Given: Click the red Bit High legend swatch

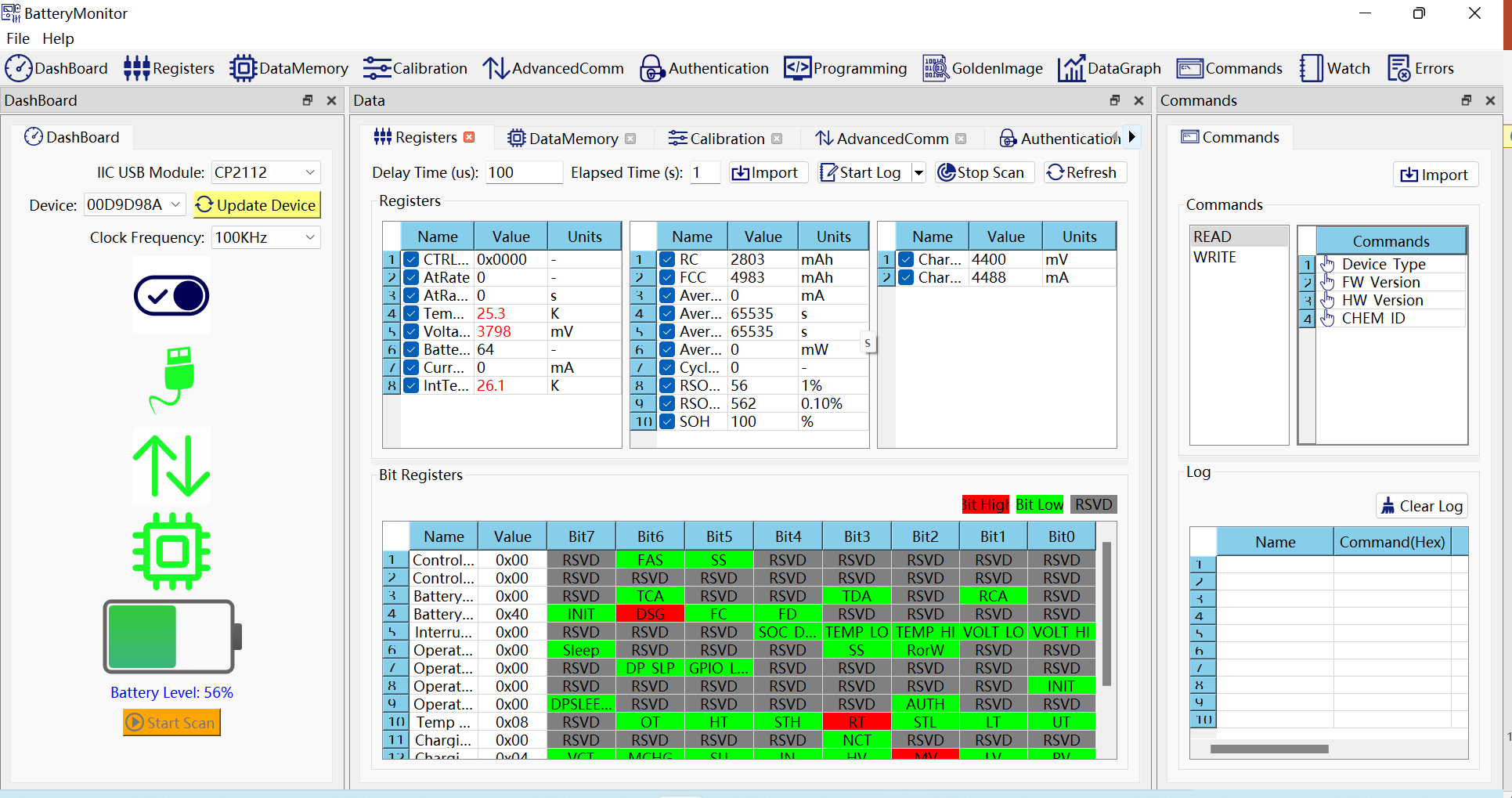Looking at the screenshot, I should [x=985, y=504].
